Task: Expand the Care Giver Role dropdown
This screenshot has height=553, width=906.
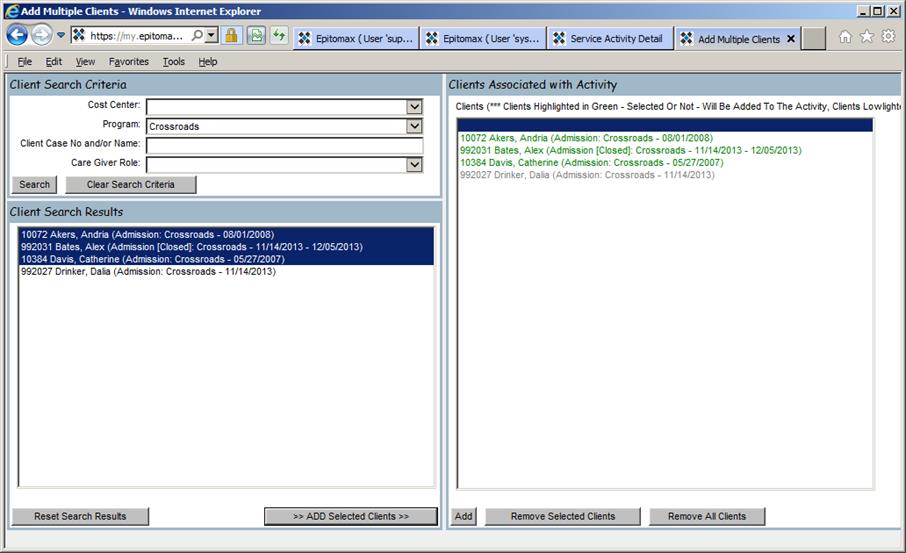Action: [414, 165]
